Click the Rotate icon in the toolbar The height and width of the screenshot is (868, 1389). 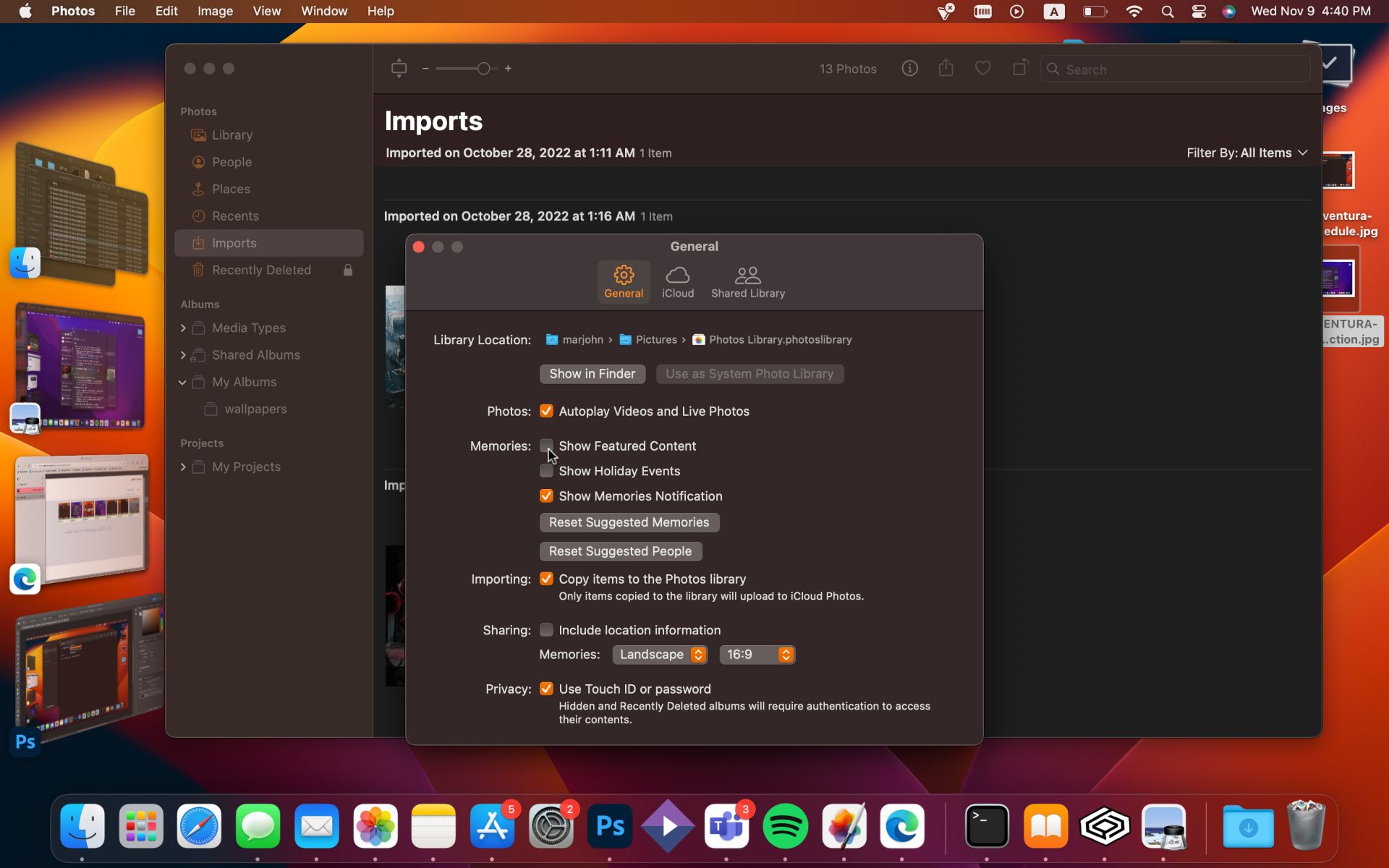coord(1020,69)
